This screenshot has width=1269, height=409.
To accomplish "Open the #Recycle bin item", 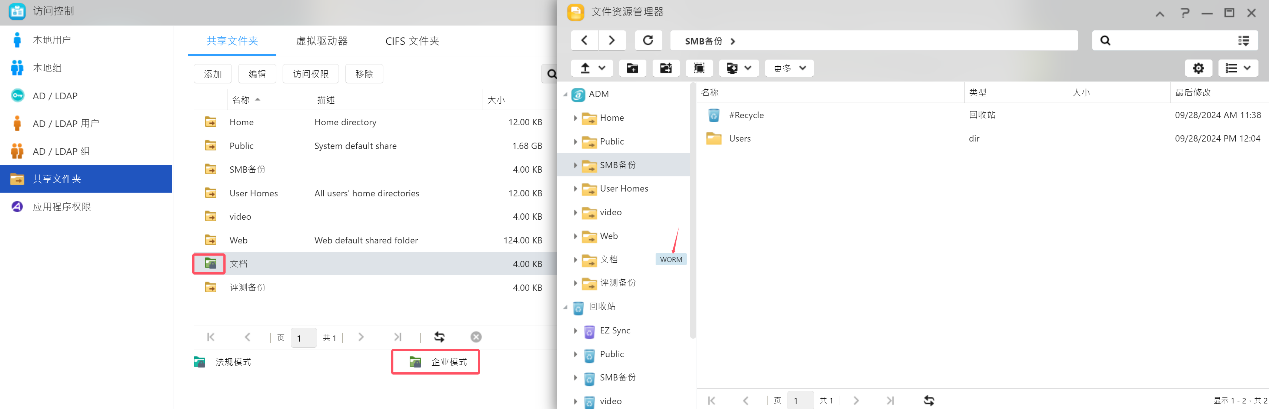I will (746, 115).
